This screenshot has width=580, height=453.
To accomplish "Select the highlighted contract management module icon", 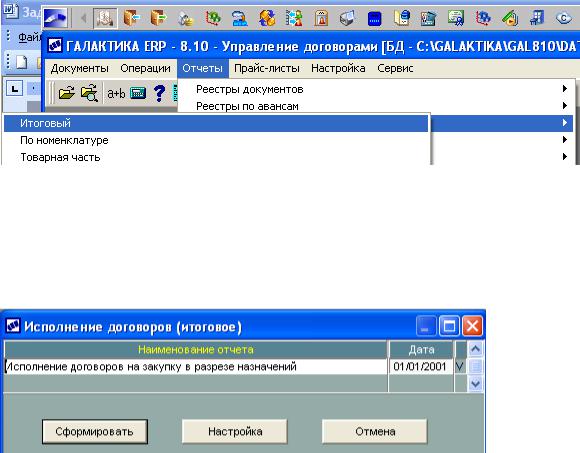I will click(105, 18).
